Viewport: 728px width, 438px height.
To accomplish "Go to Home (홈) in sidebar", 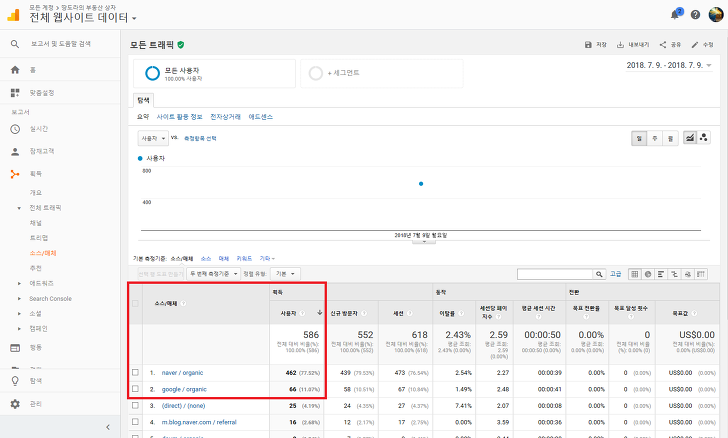I will pyautogui.click(x=15, y=70).
